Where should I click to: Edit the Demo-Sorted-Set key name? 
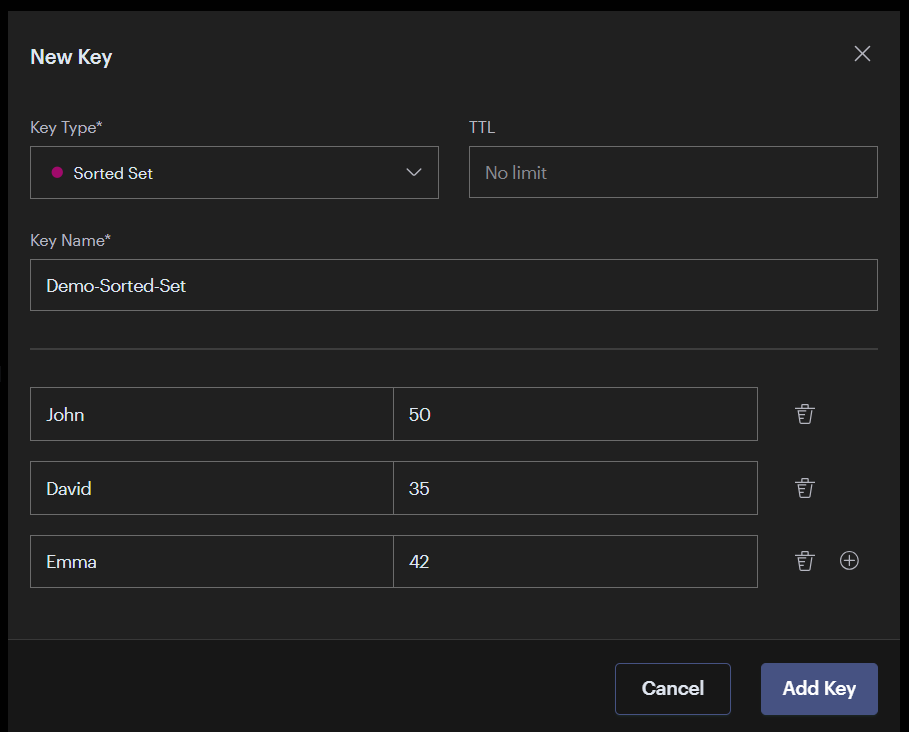coord(453,285)
